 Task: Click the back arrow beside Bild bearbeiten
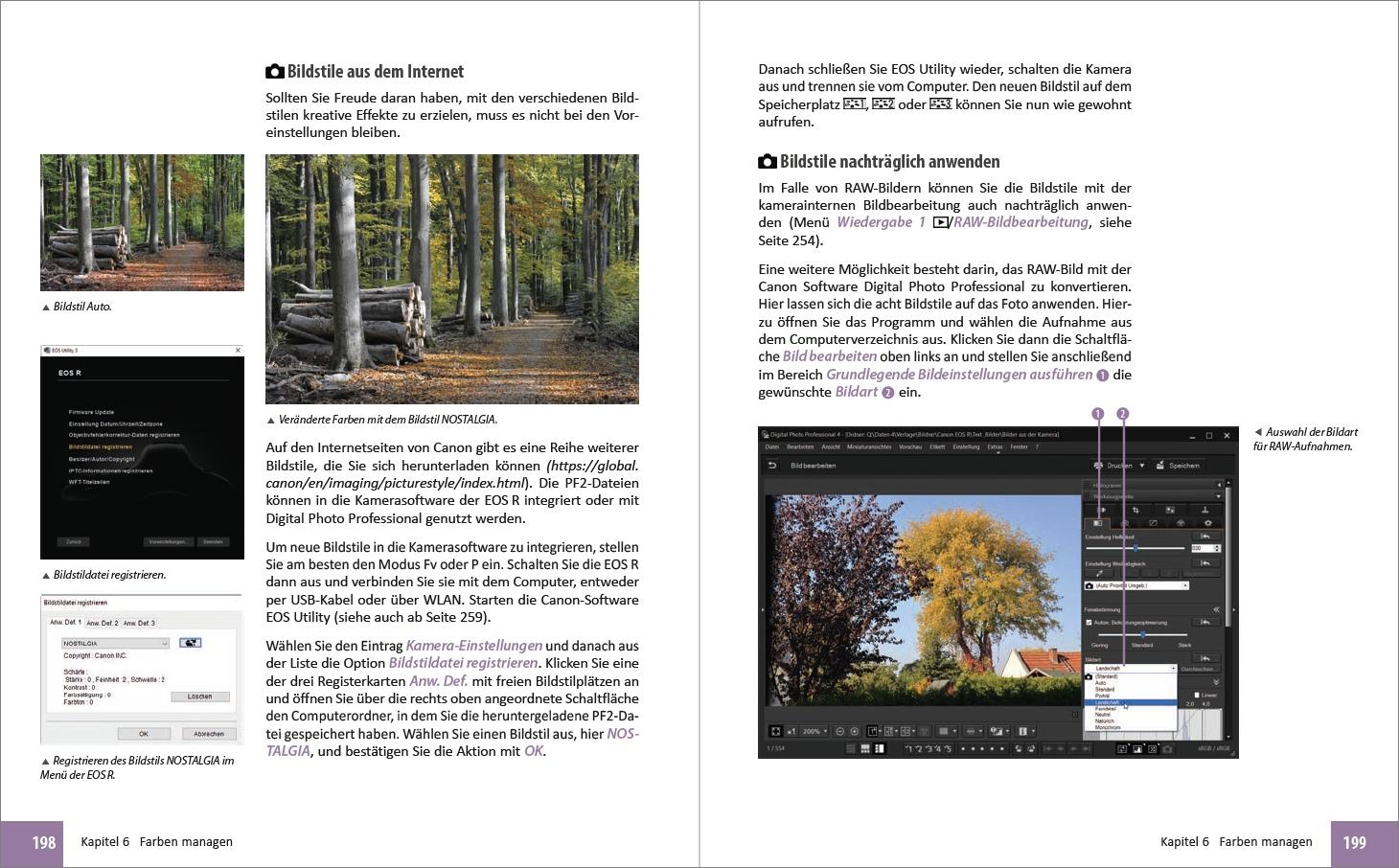coord(771,466)
